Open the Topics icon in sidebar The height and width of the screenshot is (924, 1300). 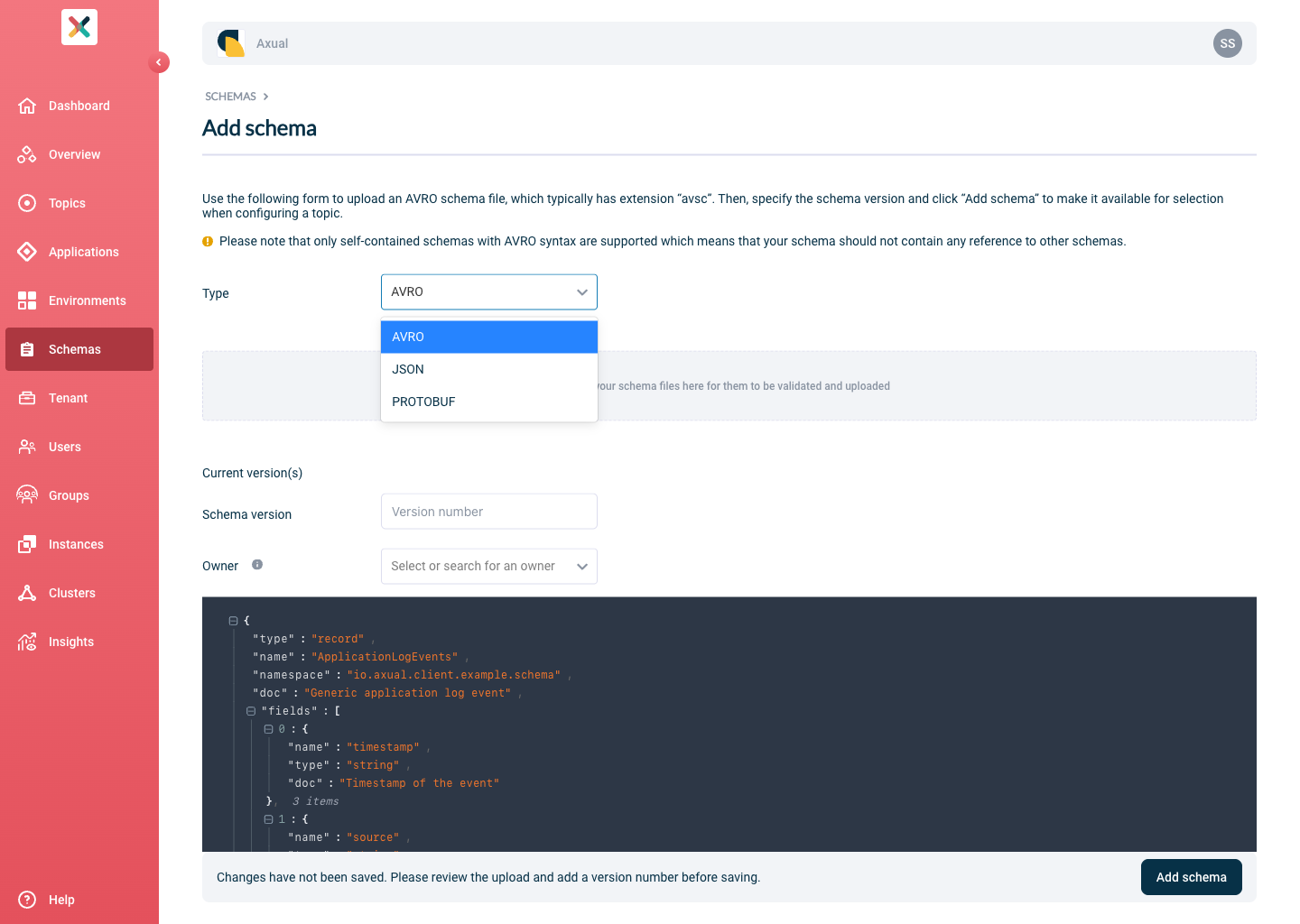27,203
